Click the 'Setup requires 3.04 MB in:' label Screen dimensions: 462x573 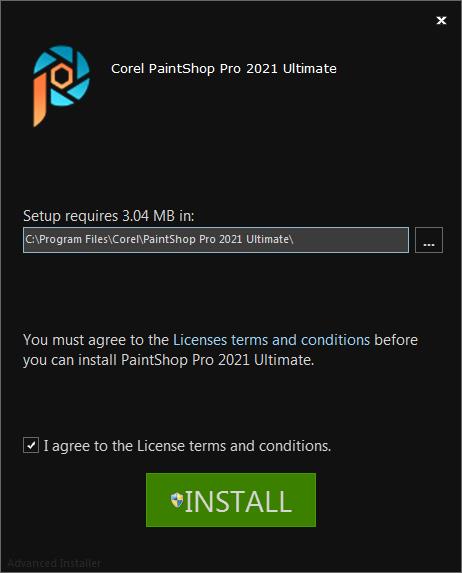(109, 216)
